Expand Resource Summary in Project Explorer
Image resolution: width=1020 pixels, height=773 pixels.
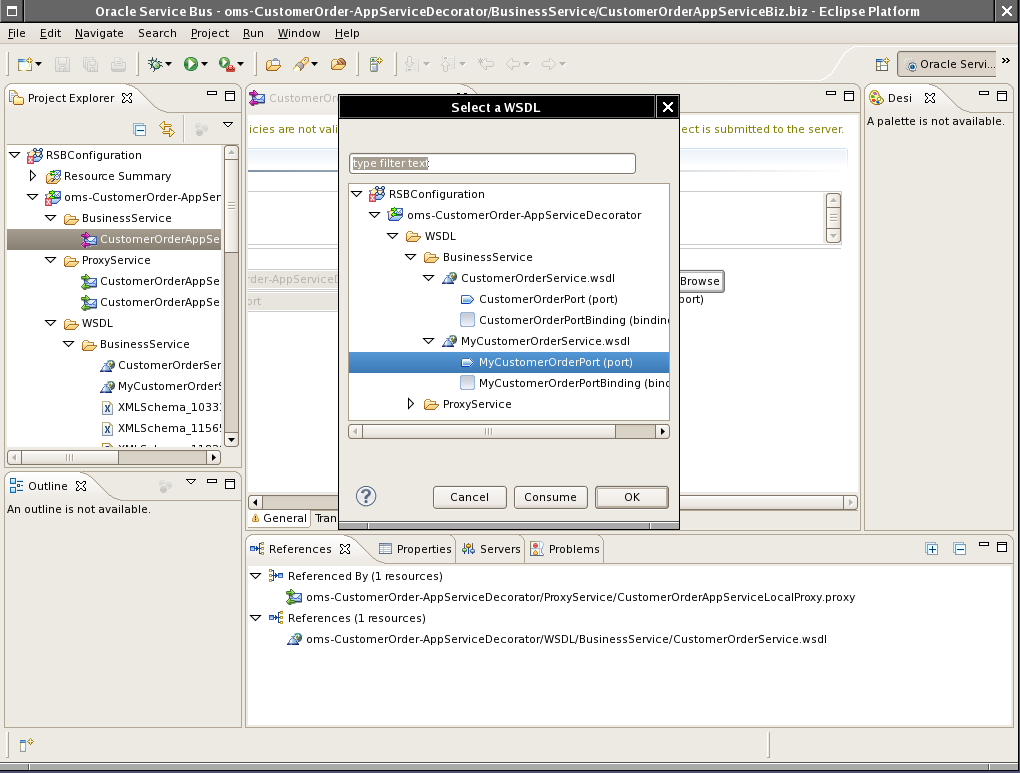(x=33, y=176)
